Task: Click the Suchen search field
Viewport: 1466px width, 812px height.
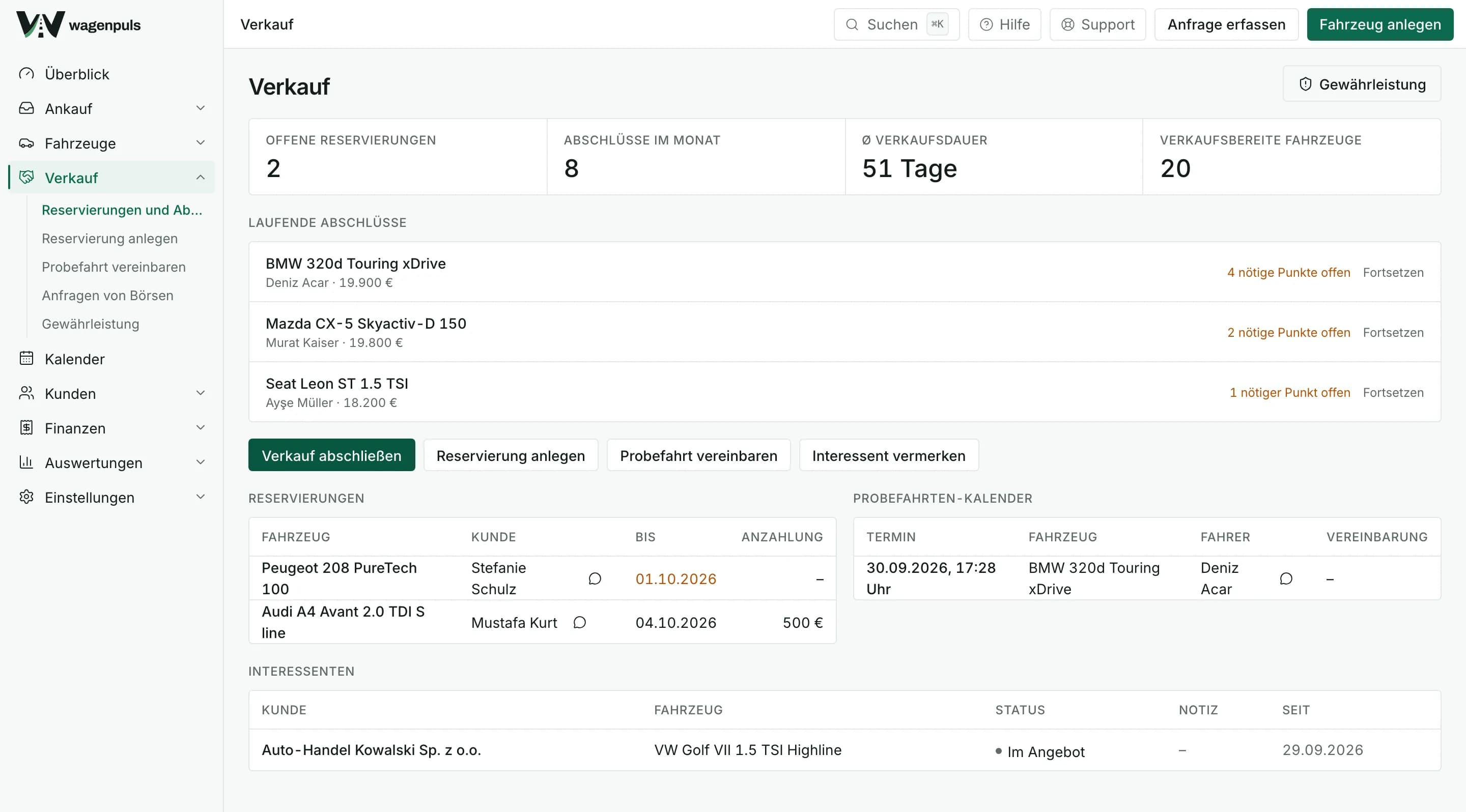Action: click(x=896, y=24)
